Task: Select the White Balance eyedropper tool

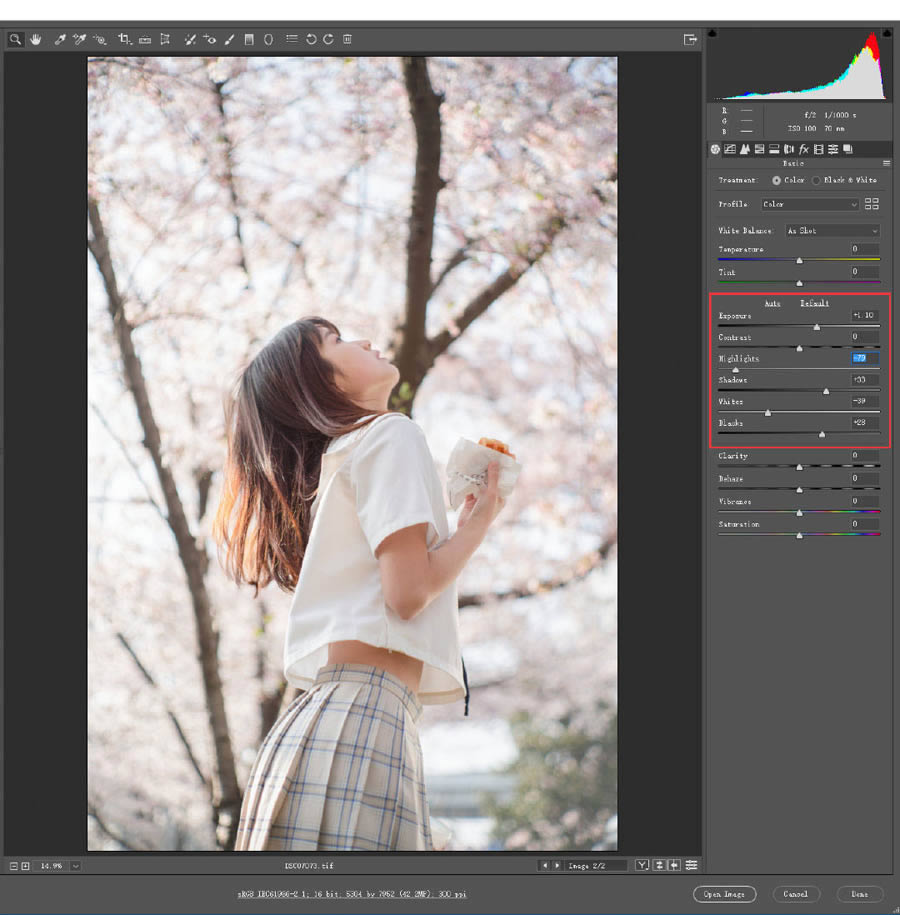Action: pos(60,39)
